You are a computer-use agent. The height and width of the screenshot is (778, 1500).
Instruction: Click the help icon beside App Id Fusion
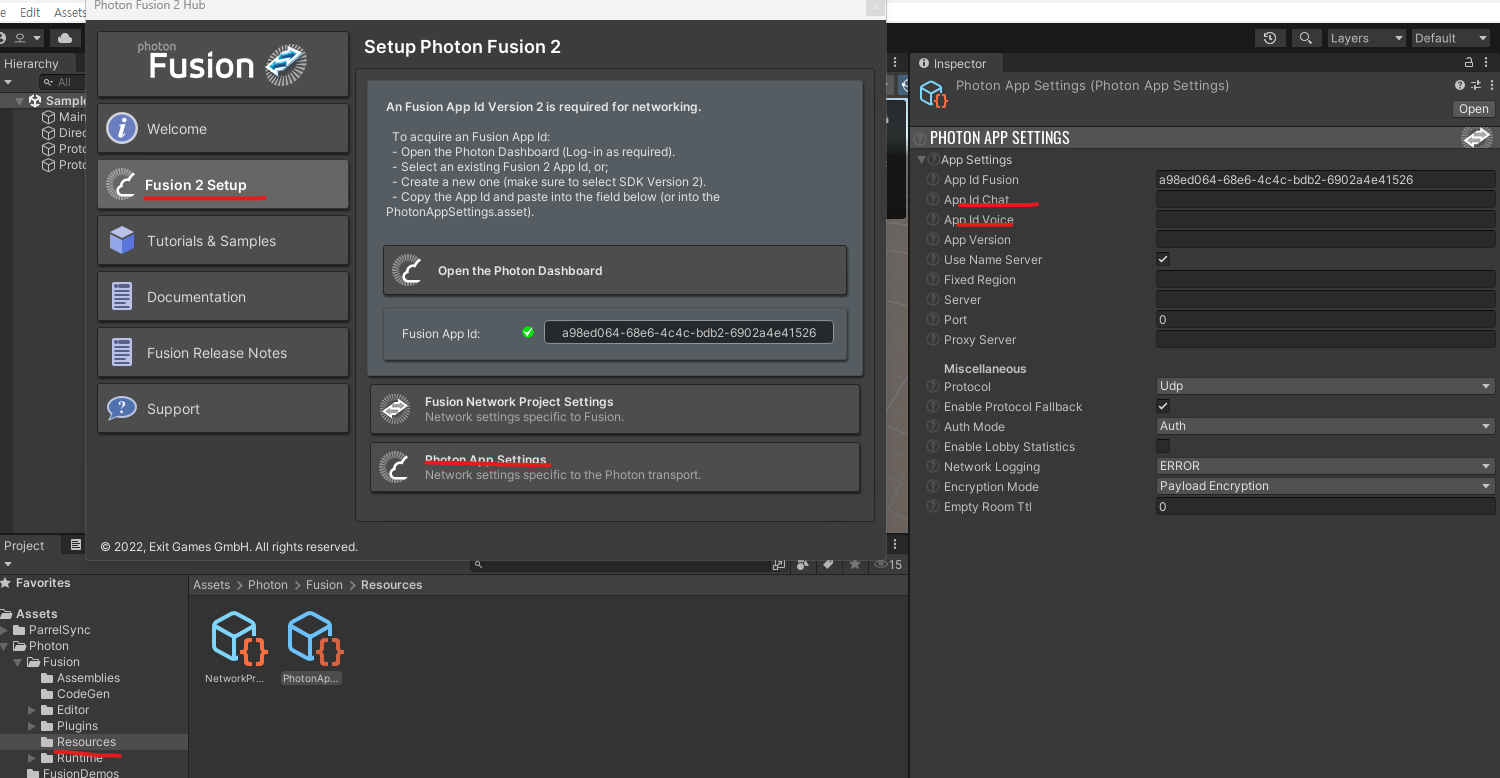tap(933, 180)
